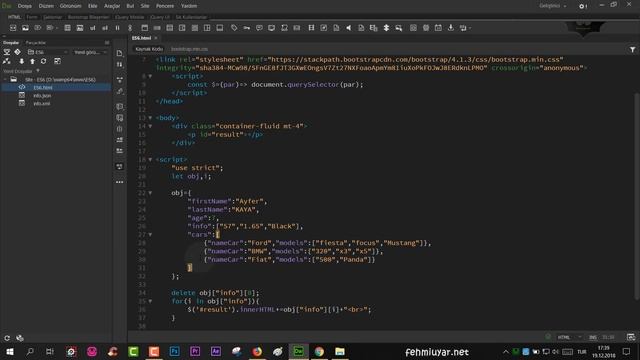Viewport: 640px width, 360px height.
Task: Open the HTML language dropdown in status bar
Action: pos(569,337)
